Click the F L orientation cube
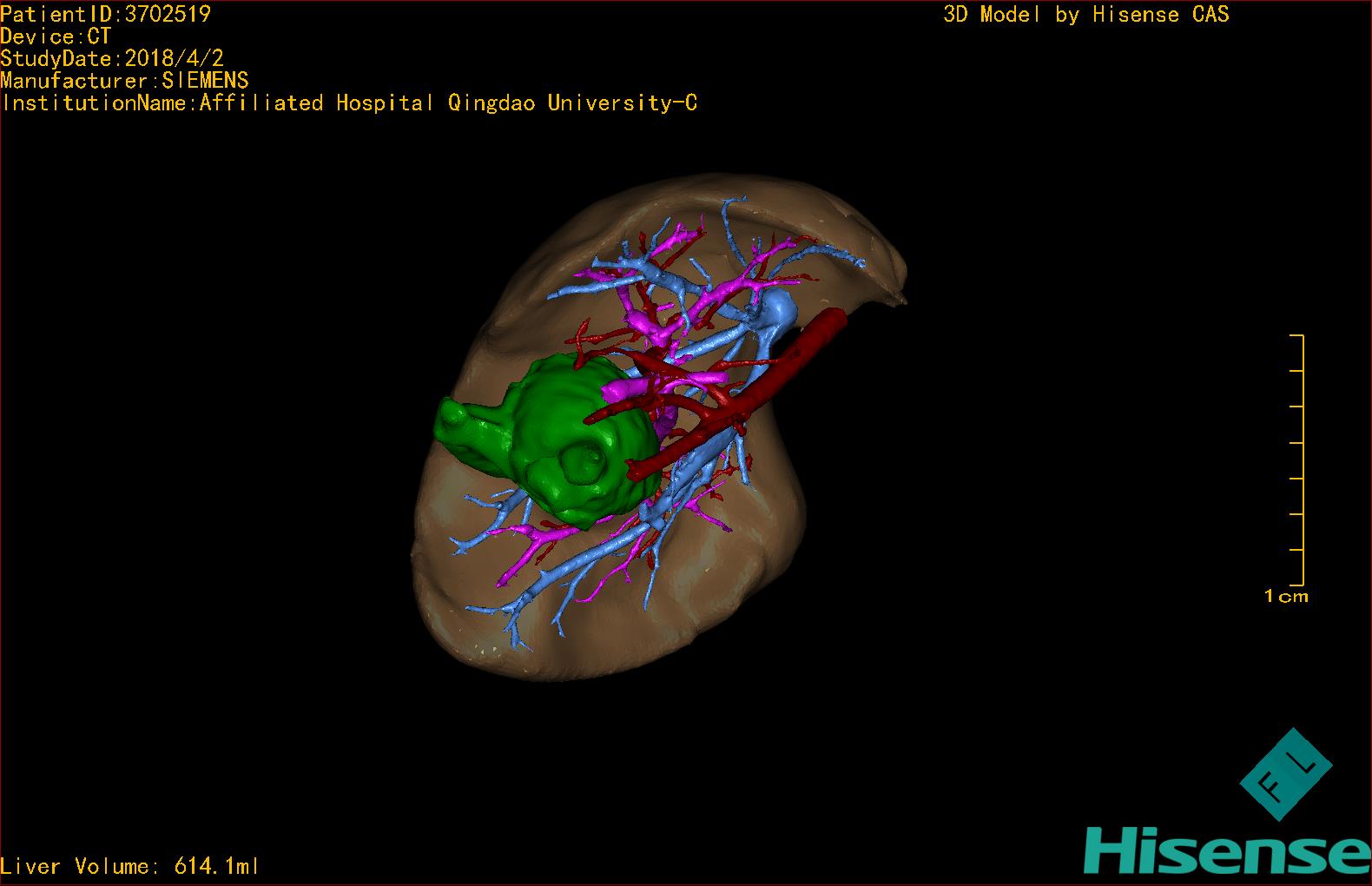 (x=1285, y=774)
